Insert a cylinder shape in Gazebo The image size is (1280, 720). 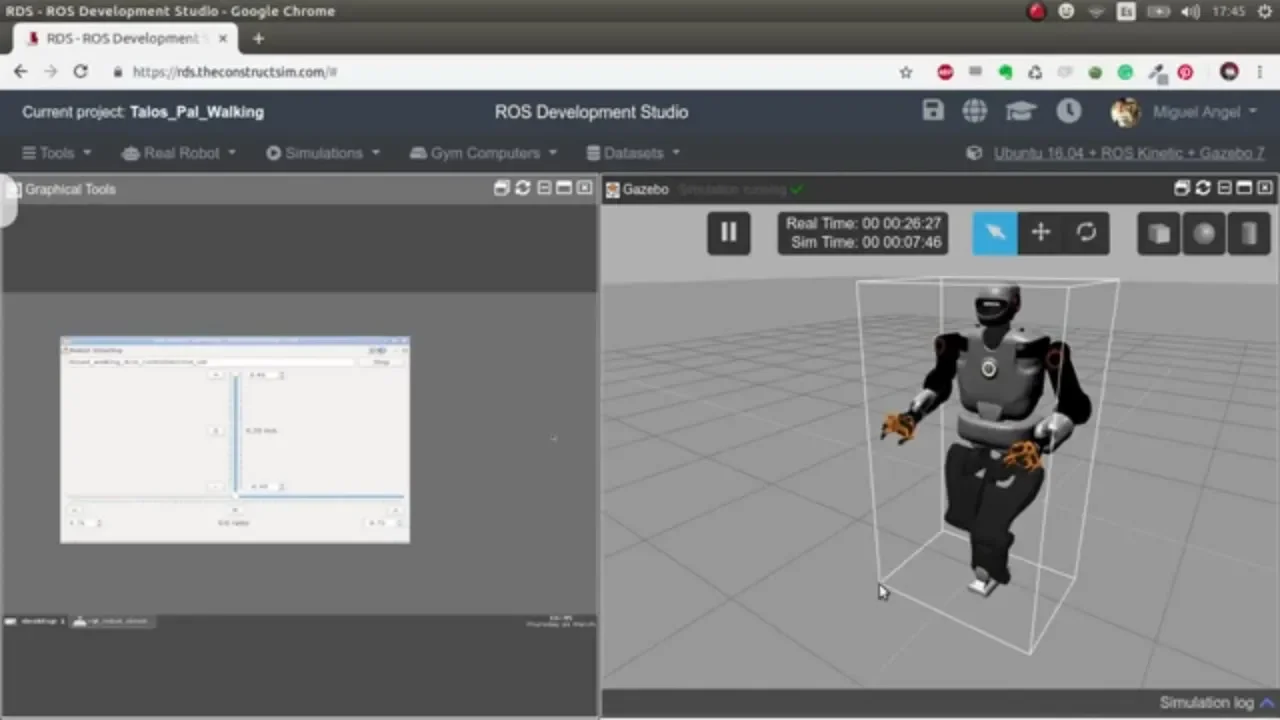(1249, 233)
